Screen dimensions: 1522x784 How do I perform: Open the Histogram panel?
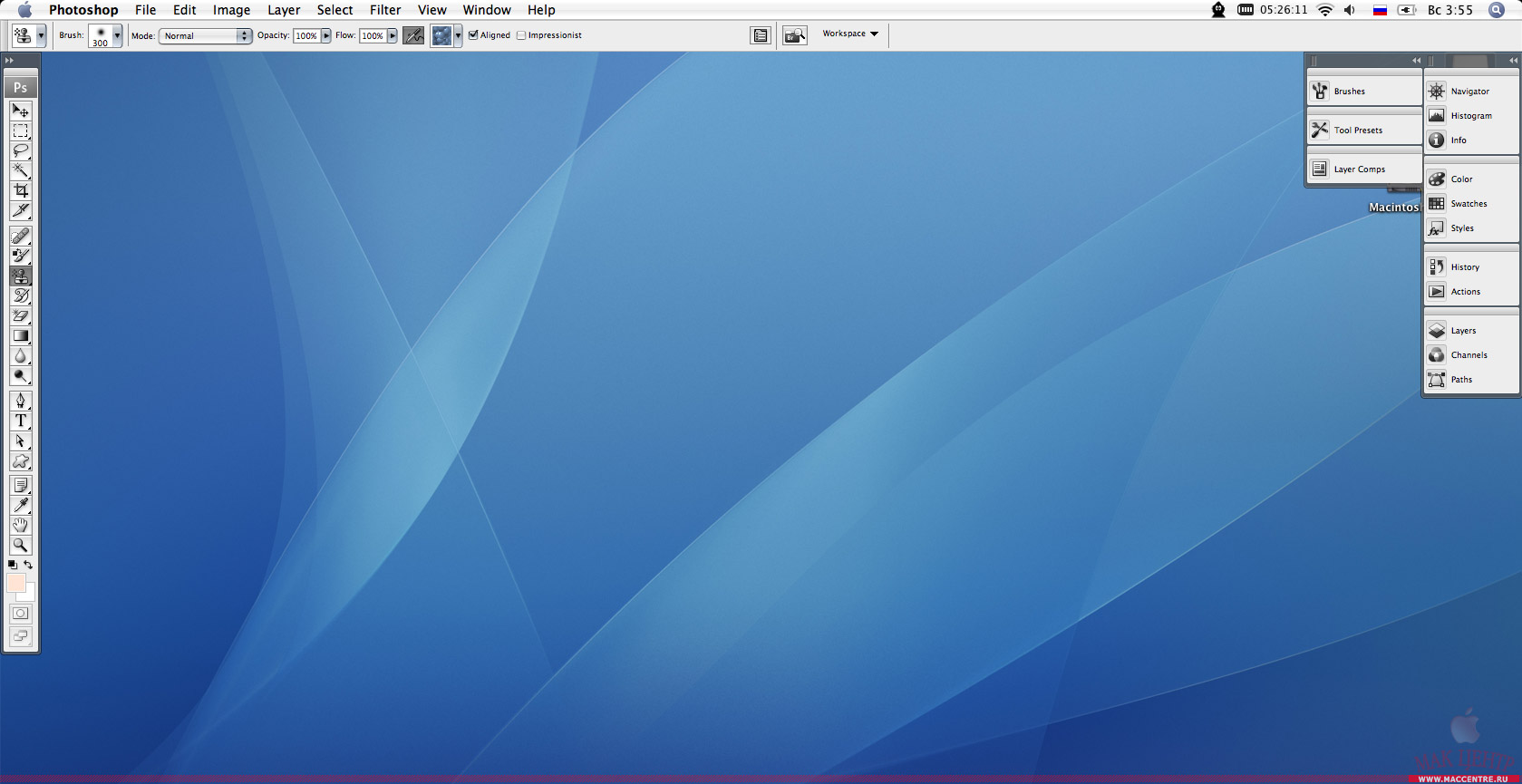pyautogui.click(x=1470, y=115)
